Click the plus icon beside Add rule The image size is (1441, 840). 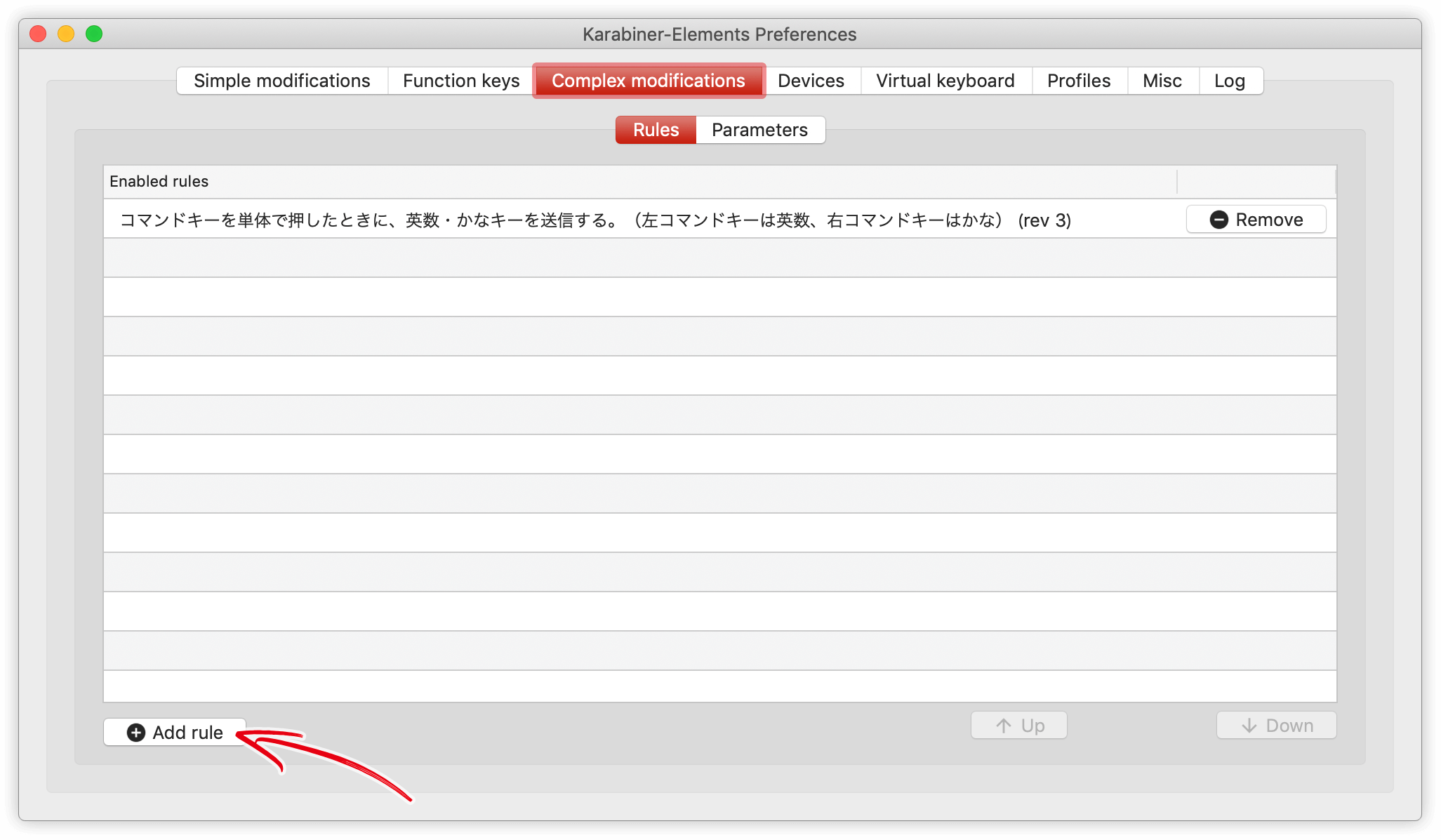[x=136, y=733]
